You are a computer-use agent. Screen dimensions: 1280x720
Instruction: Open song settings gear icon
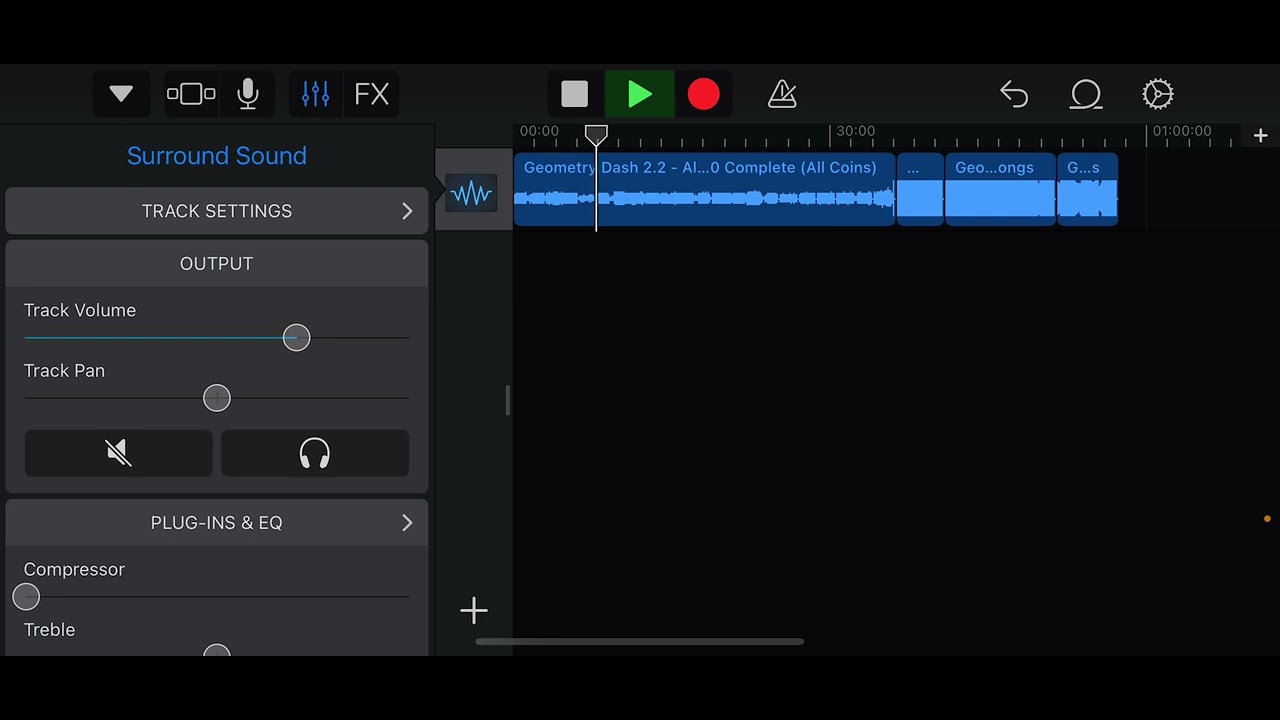pyautogui.click(x=1158, y=94)
